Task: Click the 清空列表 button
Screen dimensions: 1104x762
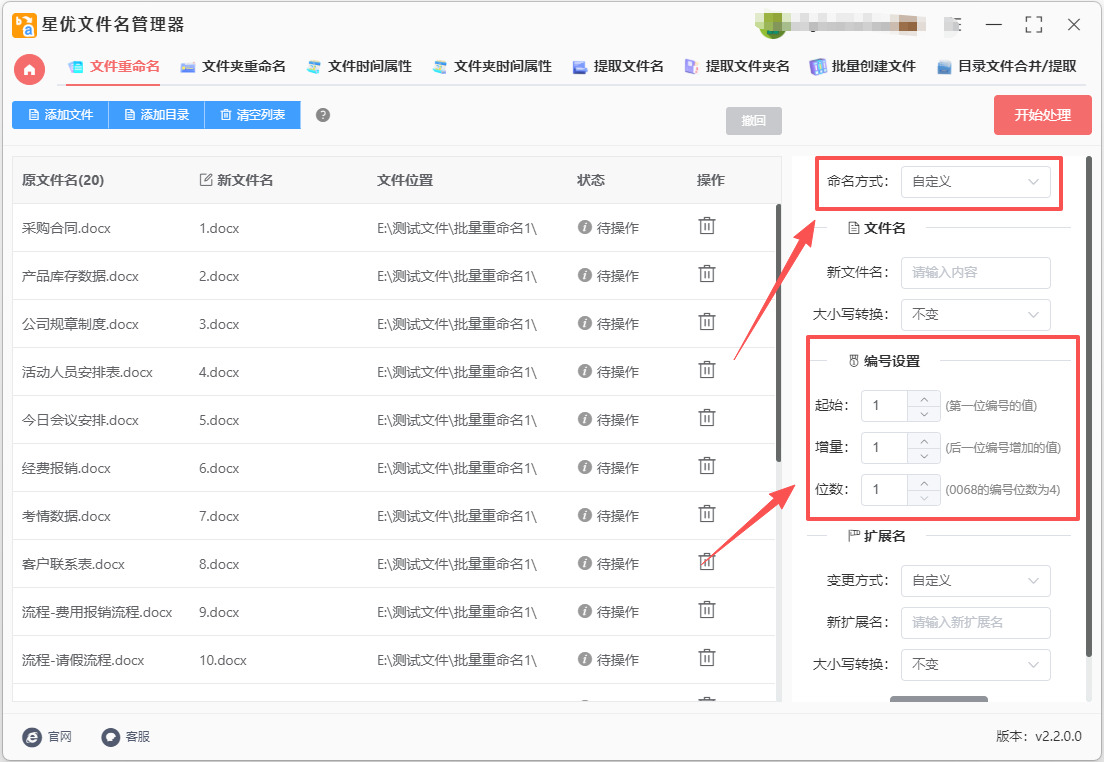Action: point(252,115)
